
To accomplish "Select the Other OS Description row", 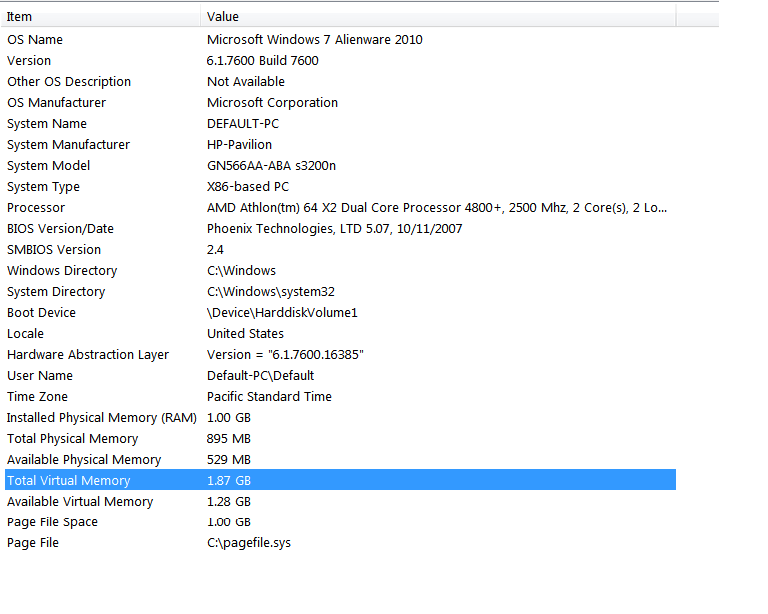I will point(69,82).
